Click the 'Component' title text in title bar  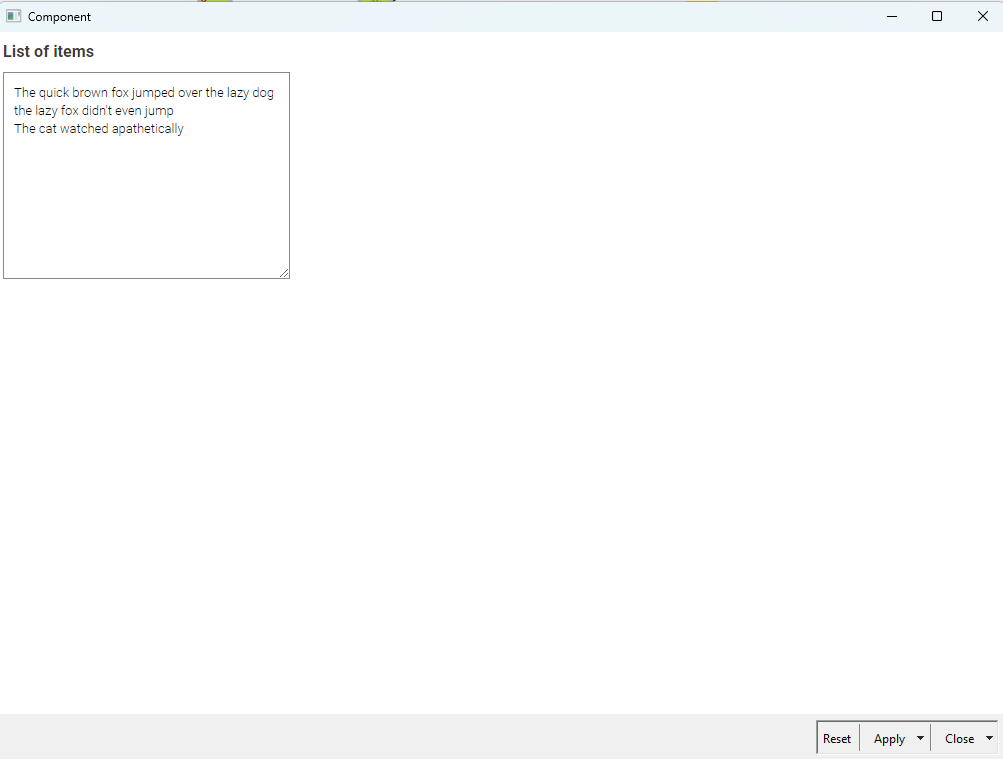(x=59, y=16)
